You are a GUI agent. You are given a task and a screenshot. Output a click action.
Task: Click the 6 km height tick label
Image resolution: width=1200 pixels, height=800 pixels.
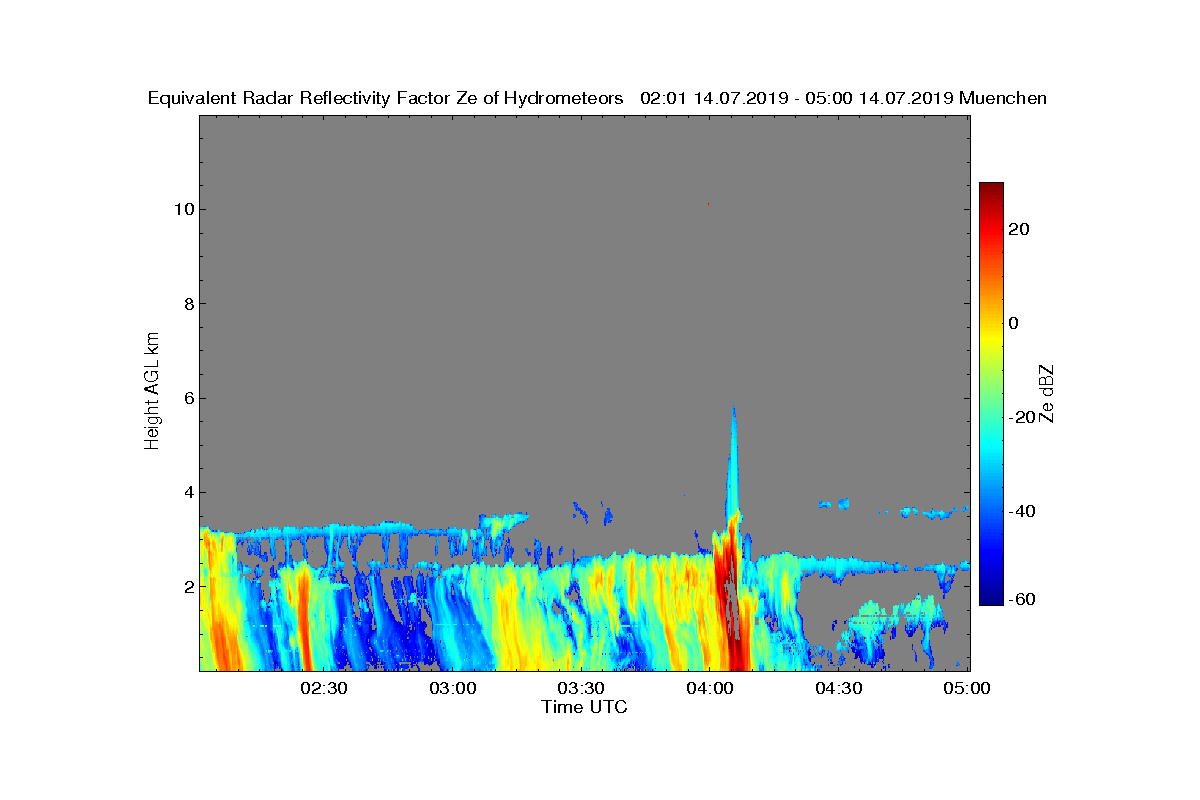coord(188,398)
